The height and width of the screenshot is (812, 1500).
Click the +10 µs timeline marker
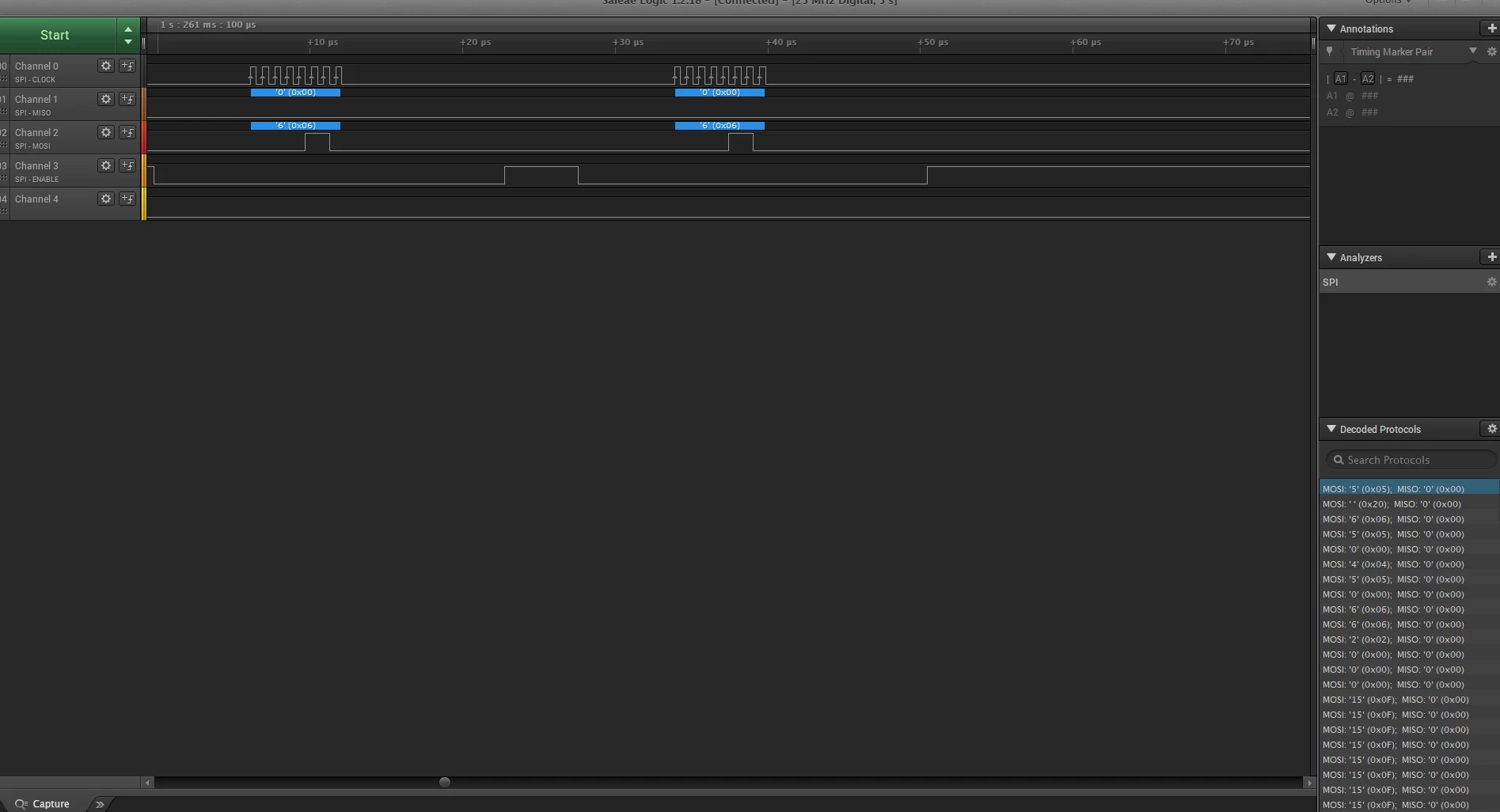click(x=322, y=42)
